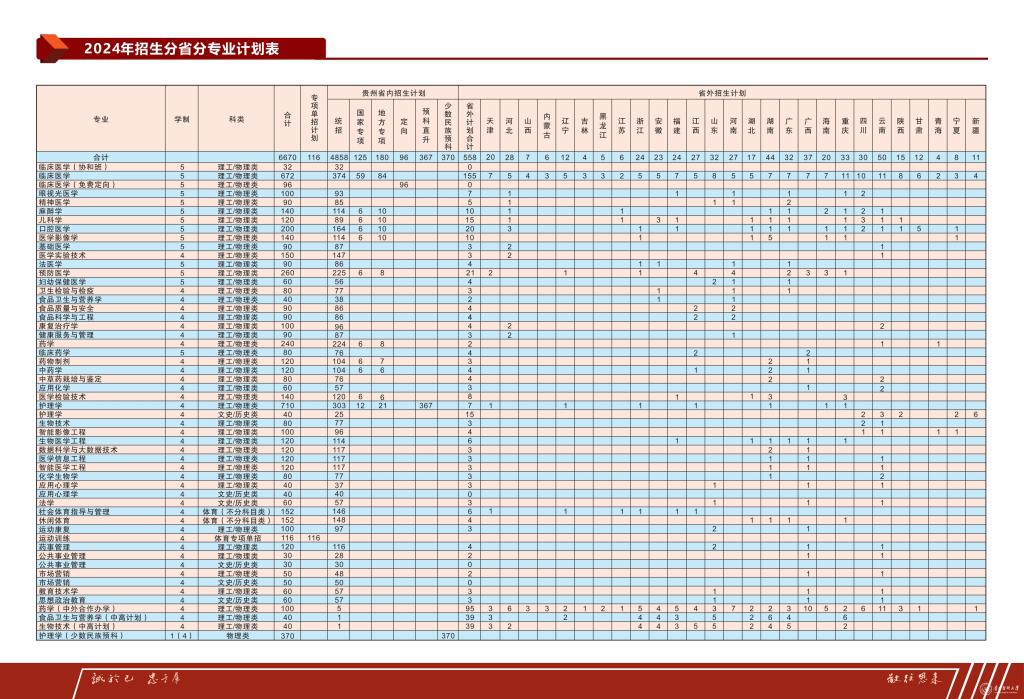Select the 湖南 province column header
This screenshot has width=1024, height=699.
(771, 125)
